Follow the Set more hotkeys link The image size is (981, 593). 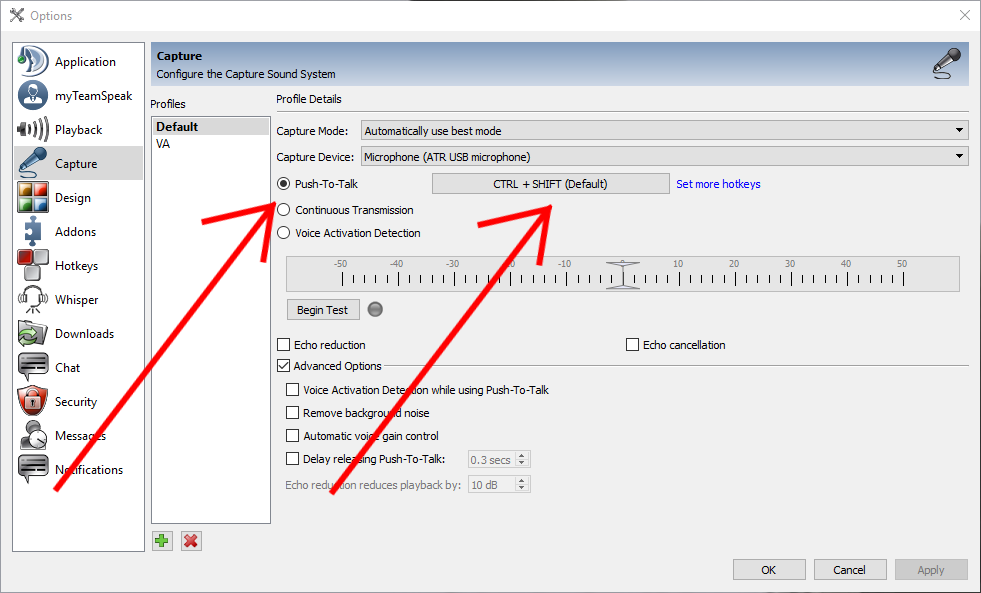pos(718,184)
